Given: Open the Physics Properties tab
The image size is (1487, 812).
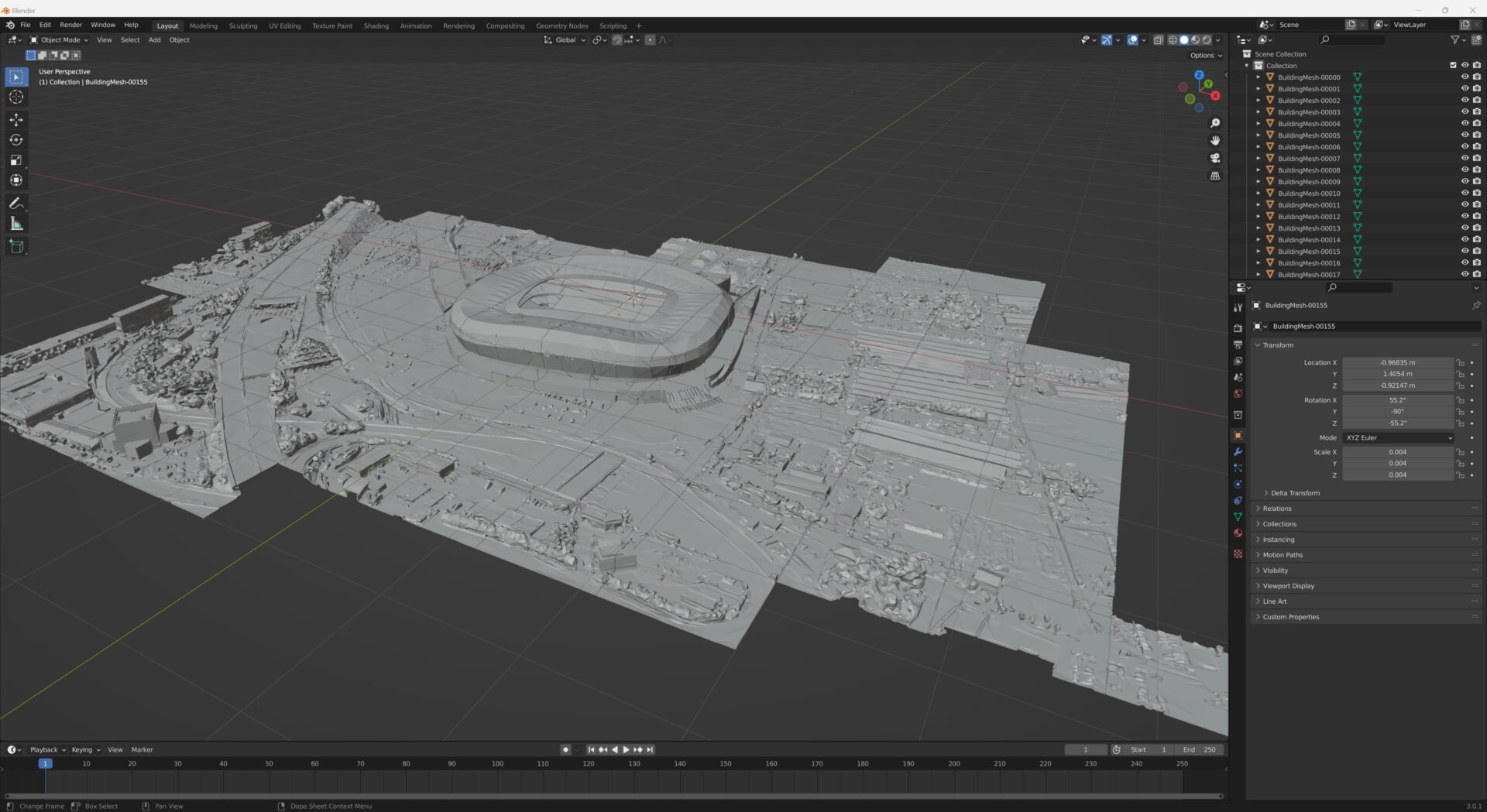Looking at the screenshot, I should click(x=1238, y=484).
